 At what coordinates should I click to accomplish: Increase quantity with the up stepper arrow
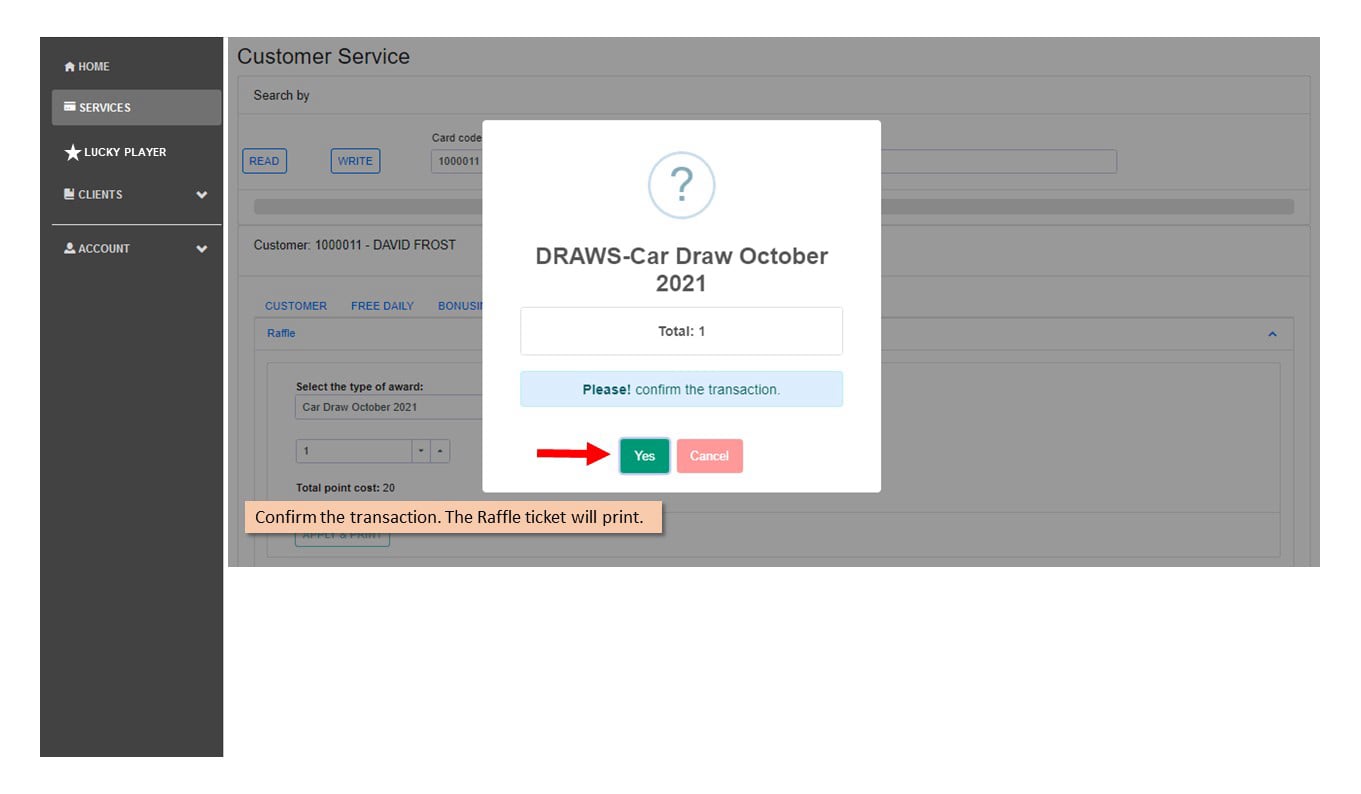[x=440, y=451]
